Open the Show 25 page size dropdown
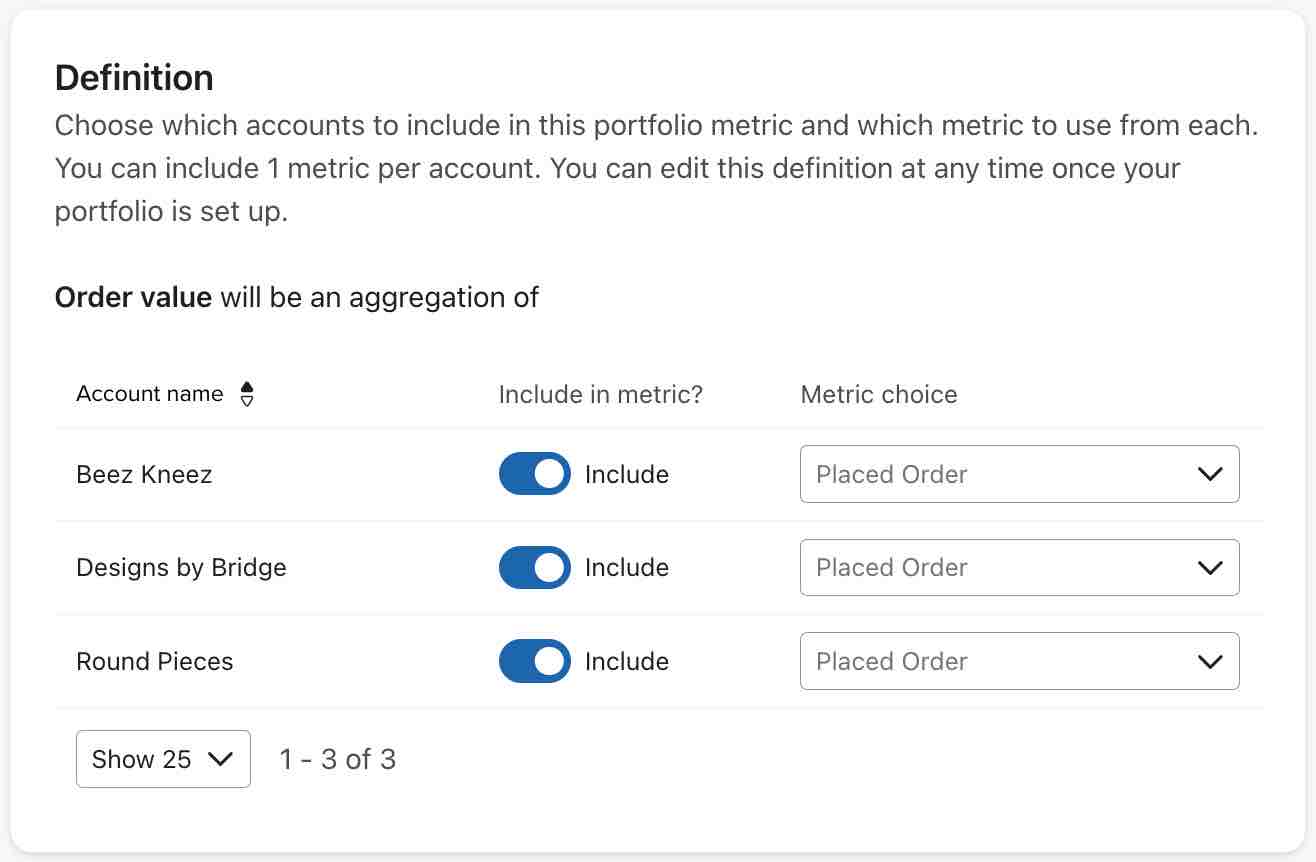This screenshot has width=1316, height=862. (x=163, y=759)
